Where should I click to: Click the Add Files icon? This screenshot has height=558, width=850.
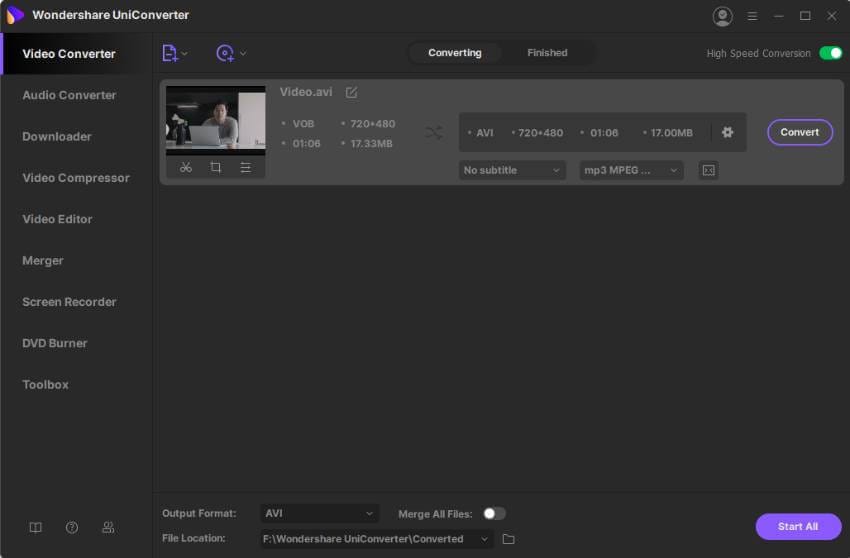pyautogui.click(x=170, y=53)
